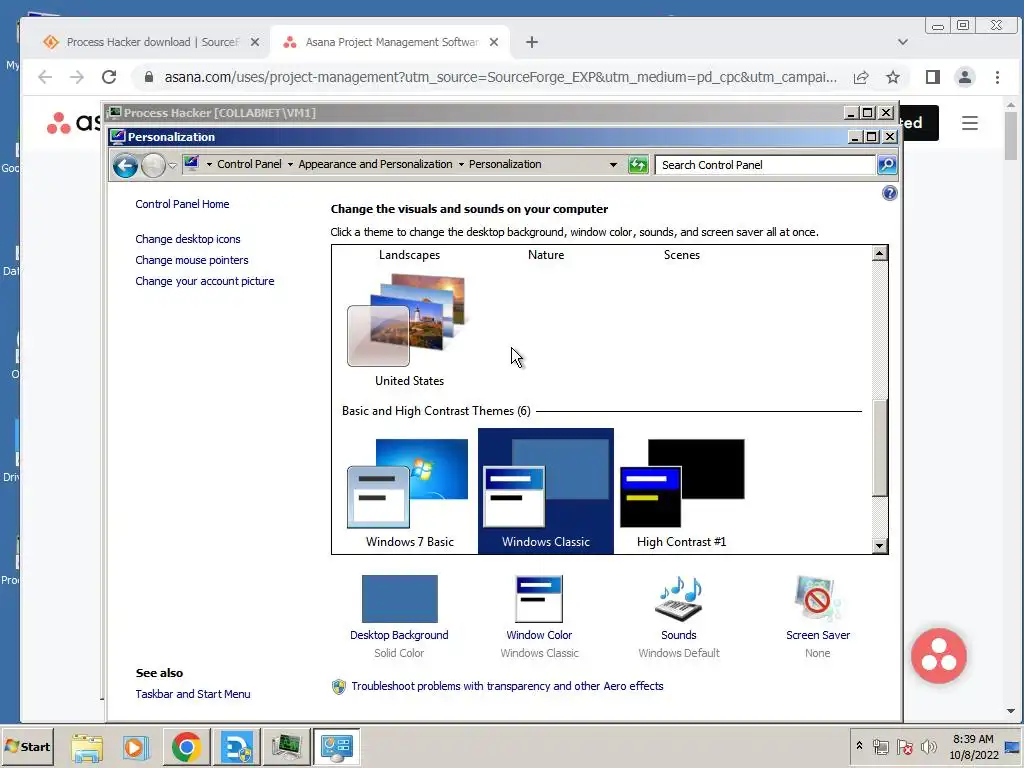Switch to Process Hacker download tab
Viewport: 1024px width, 768px height.
[152, 42]
